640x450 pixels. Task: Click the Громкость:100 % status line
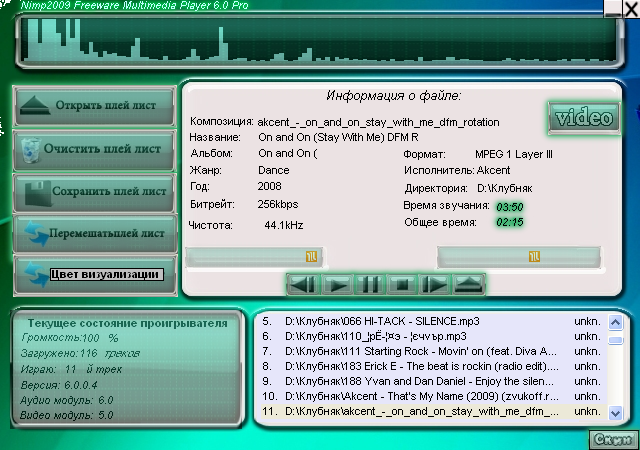70,338
